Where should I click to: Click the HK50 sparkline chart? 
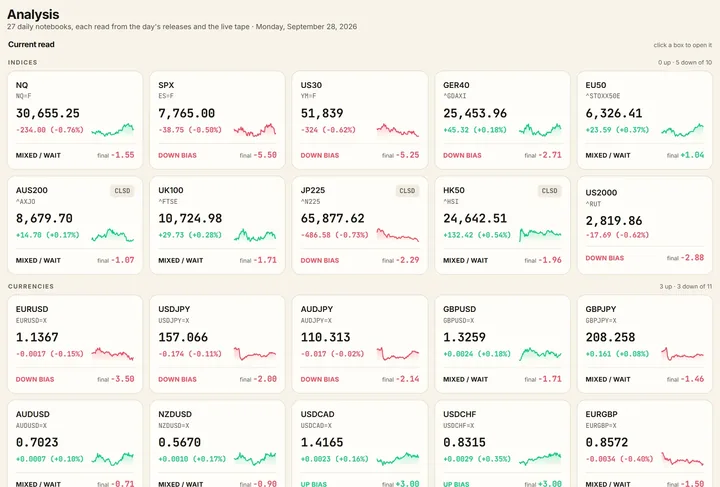pyautogui.click(x=540, y=235)
